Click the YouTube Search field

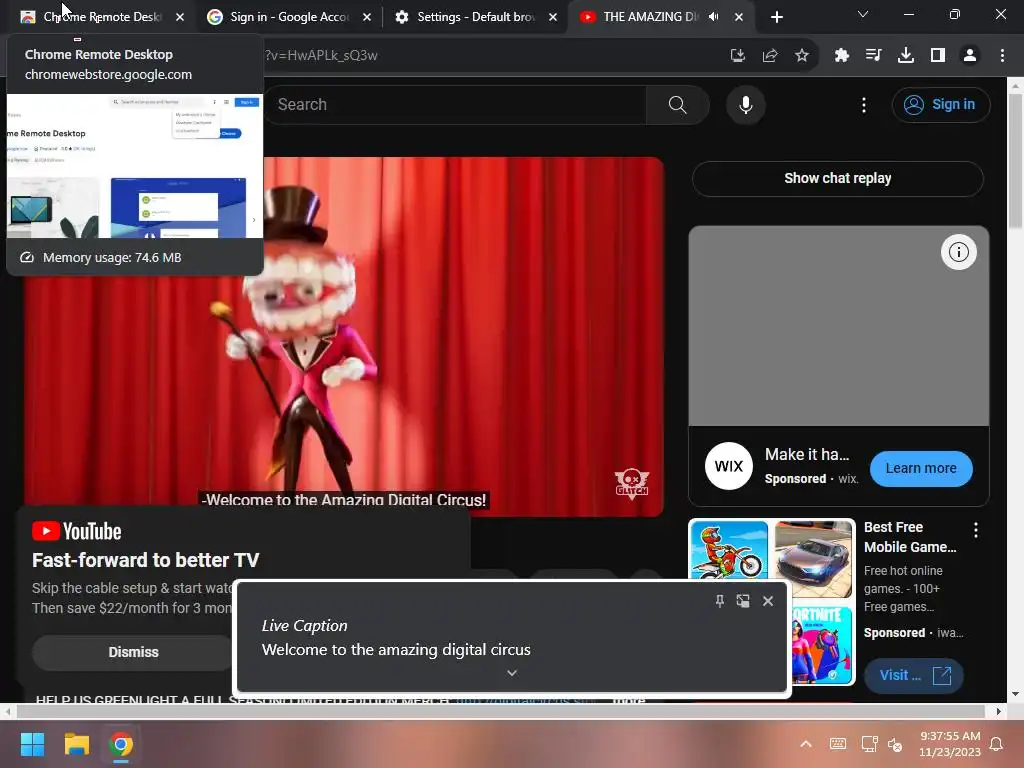(x=457, y=104)
